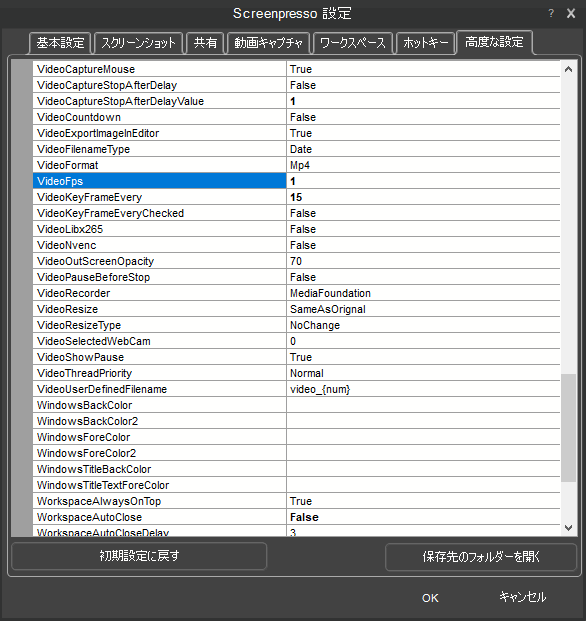Open the スクリーンショット tab
586x621 pixels.
[138, 43]
